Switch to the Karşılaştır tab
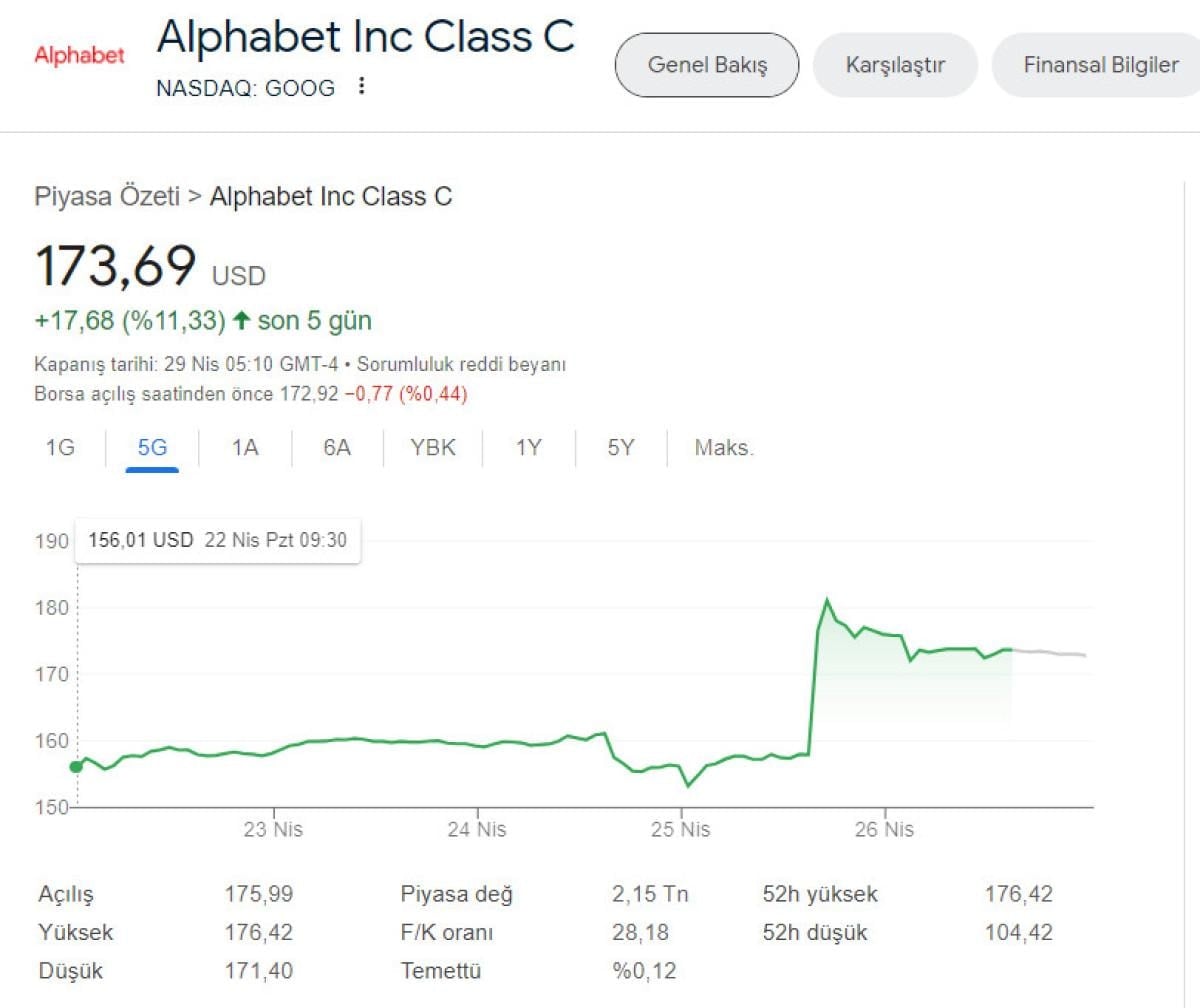 click(895, 65)
